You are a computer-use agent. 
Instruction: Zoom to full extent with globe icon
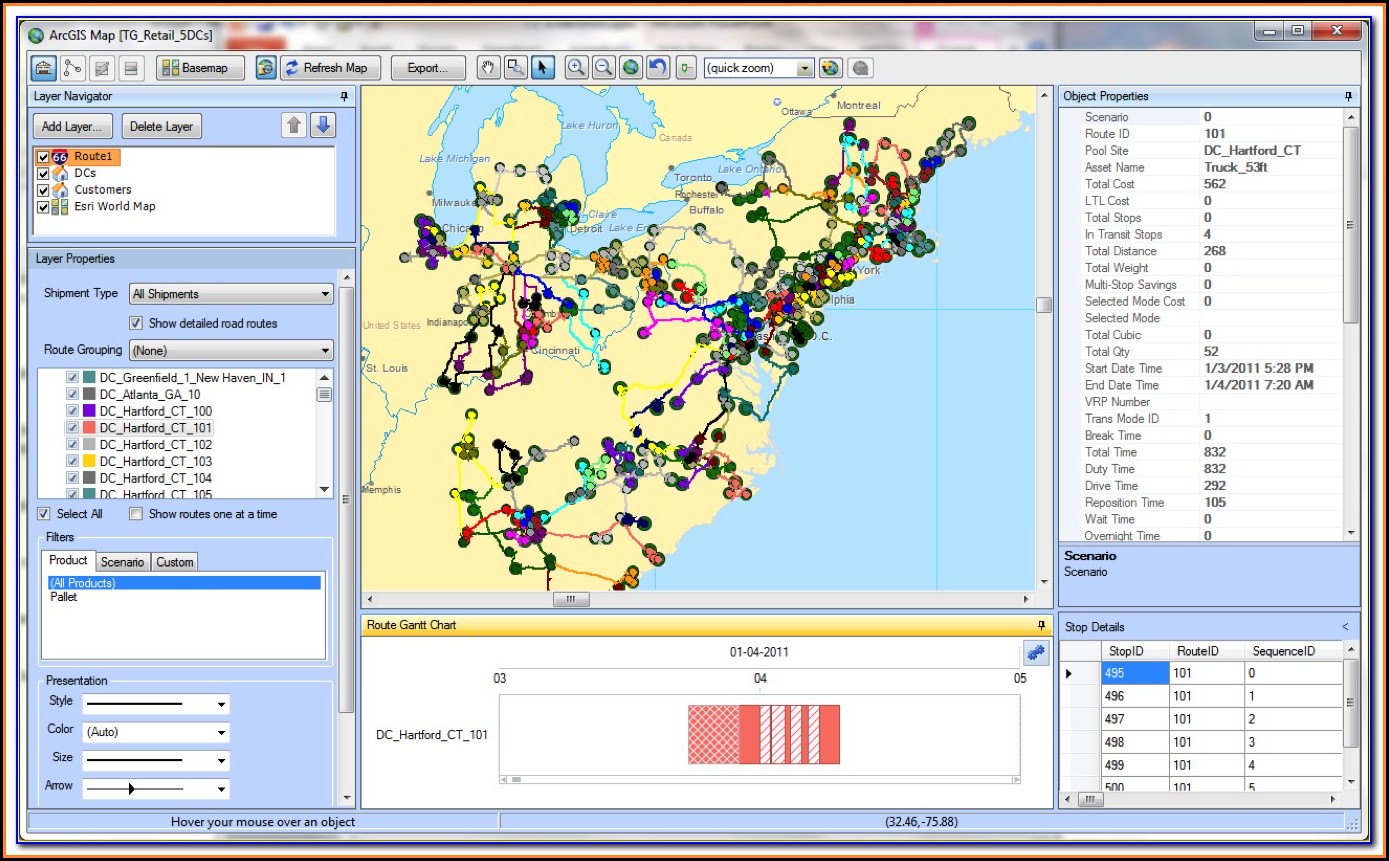(x=630, y=68)
